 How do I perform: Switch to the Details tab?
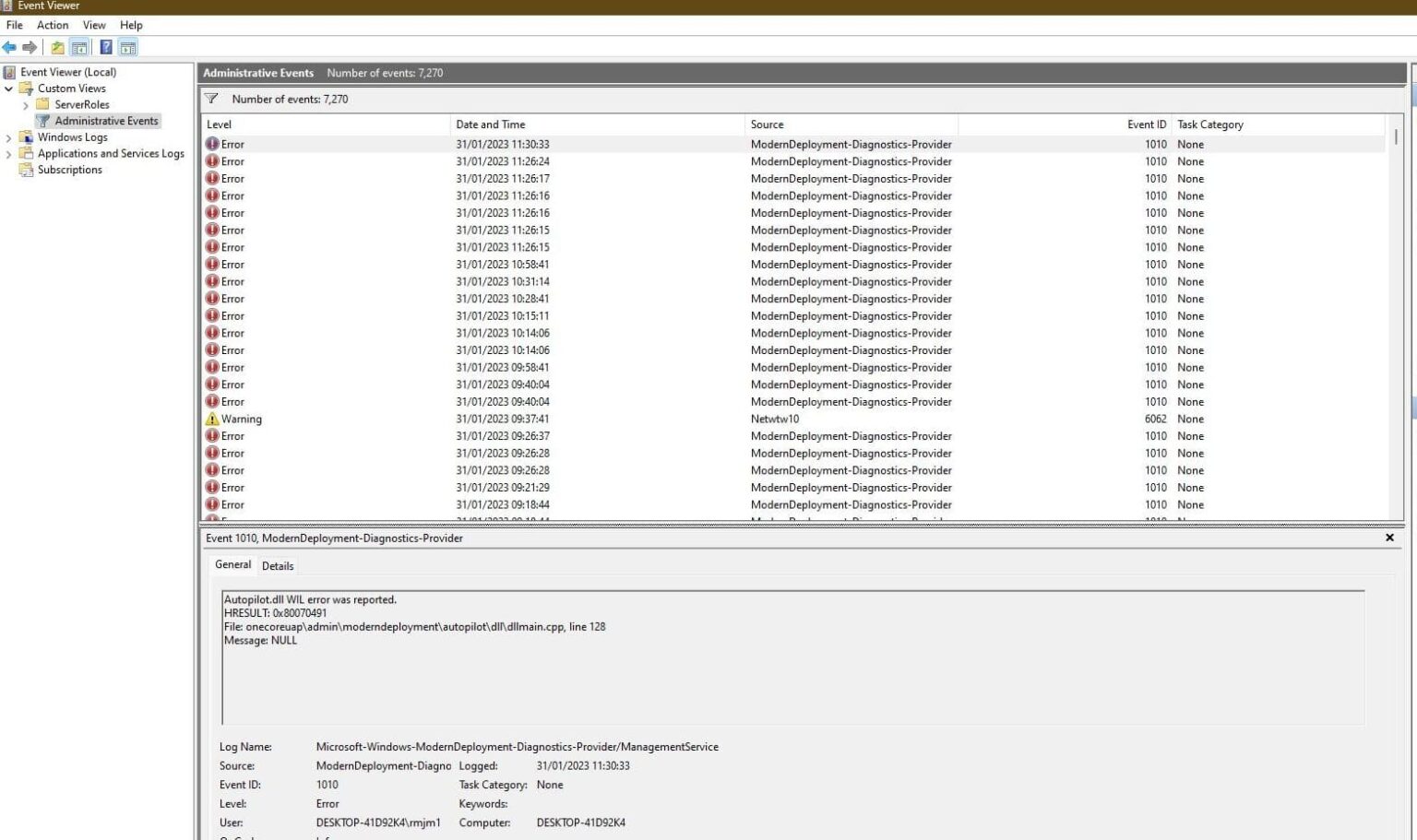(x=278, y=565)
